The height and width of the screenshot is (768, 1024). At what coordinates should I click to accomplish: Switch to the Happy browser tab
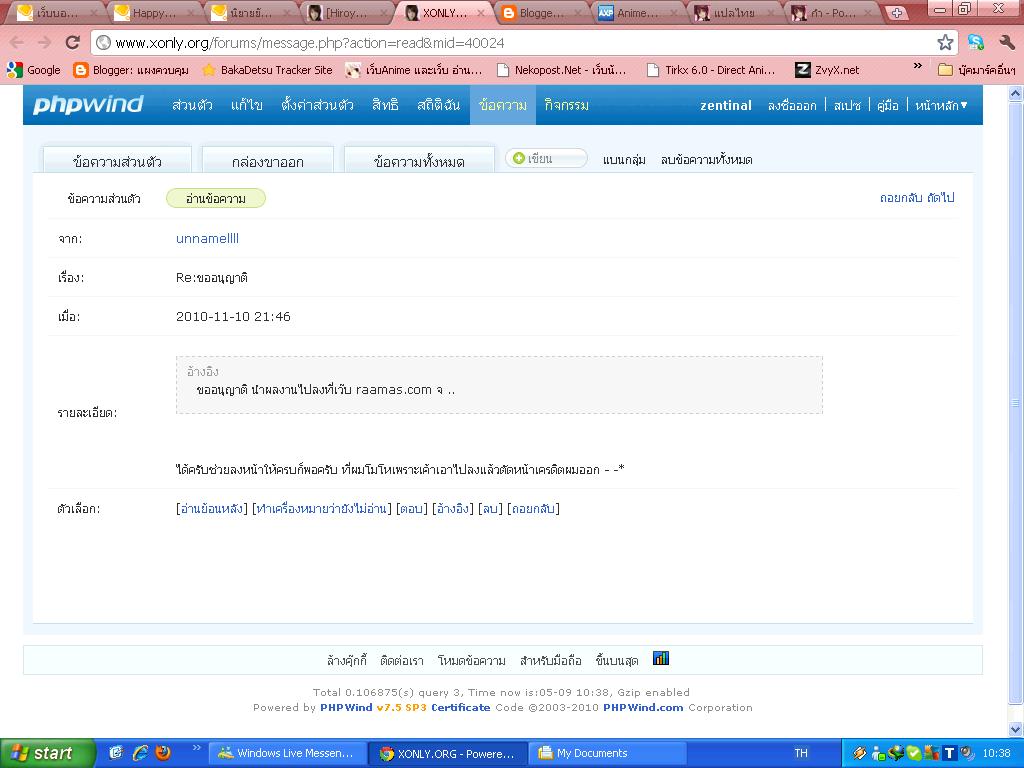(x=153, y=12)
